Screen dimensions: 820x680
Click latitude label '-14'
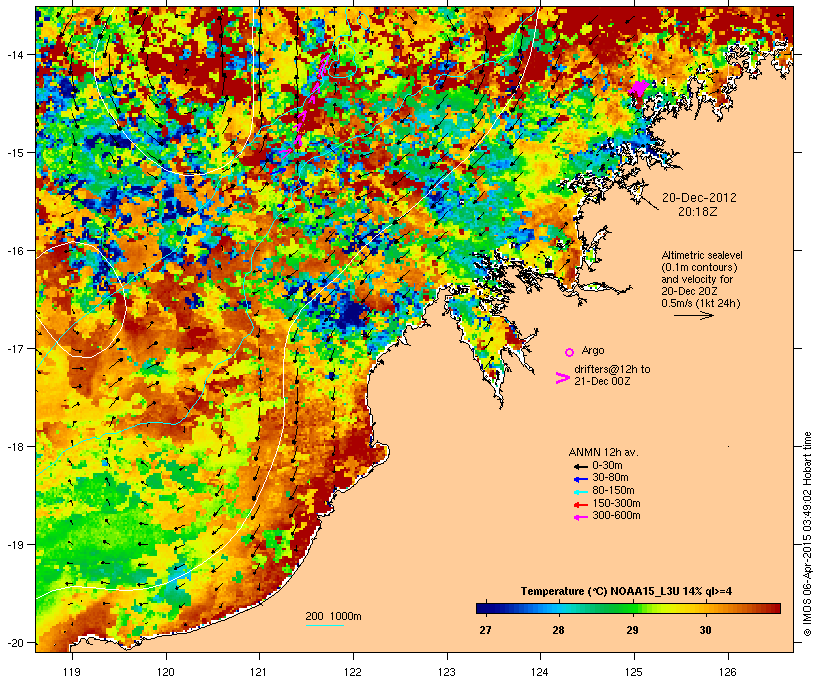pyautogui.click(x=14, y=54)
